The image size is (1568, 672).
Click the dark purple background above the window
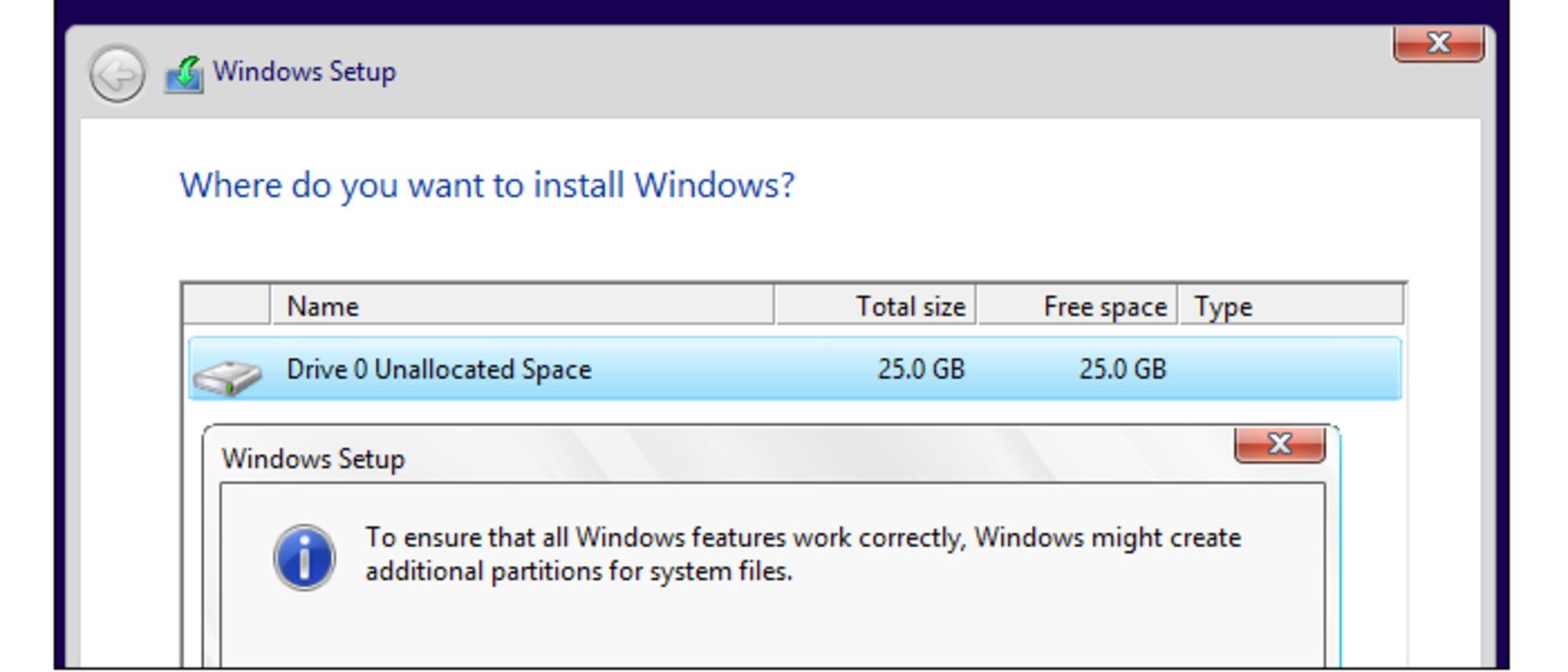point(782,11)
